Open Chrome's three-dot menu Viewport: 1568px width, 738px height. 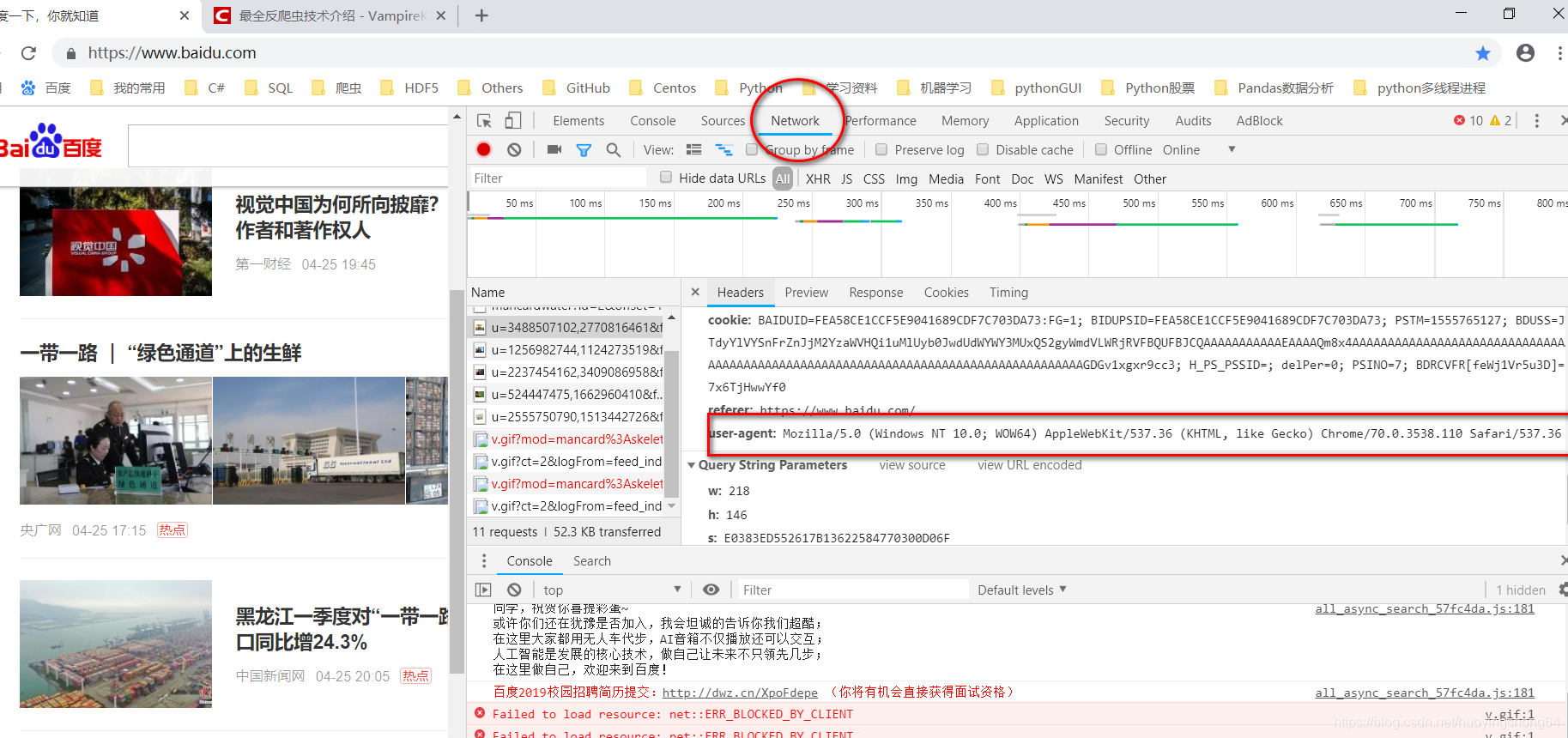(1559, 53)
